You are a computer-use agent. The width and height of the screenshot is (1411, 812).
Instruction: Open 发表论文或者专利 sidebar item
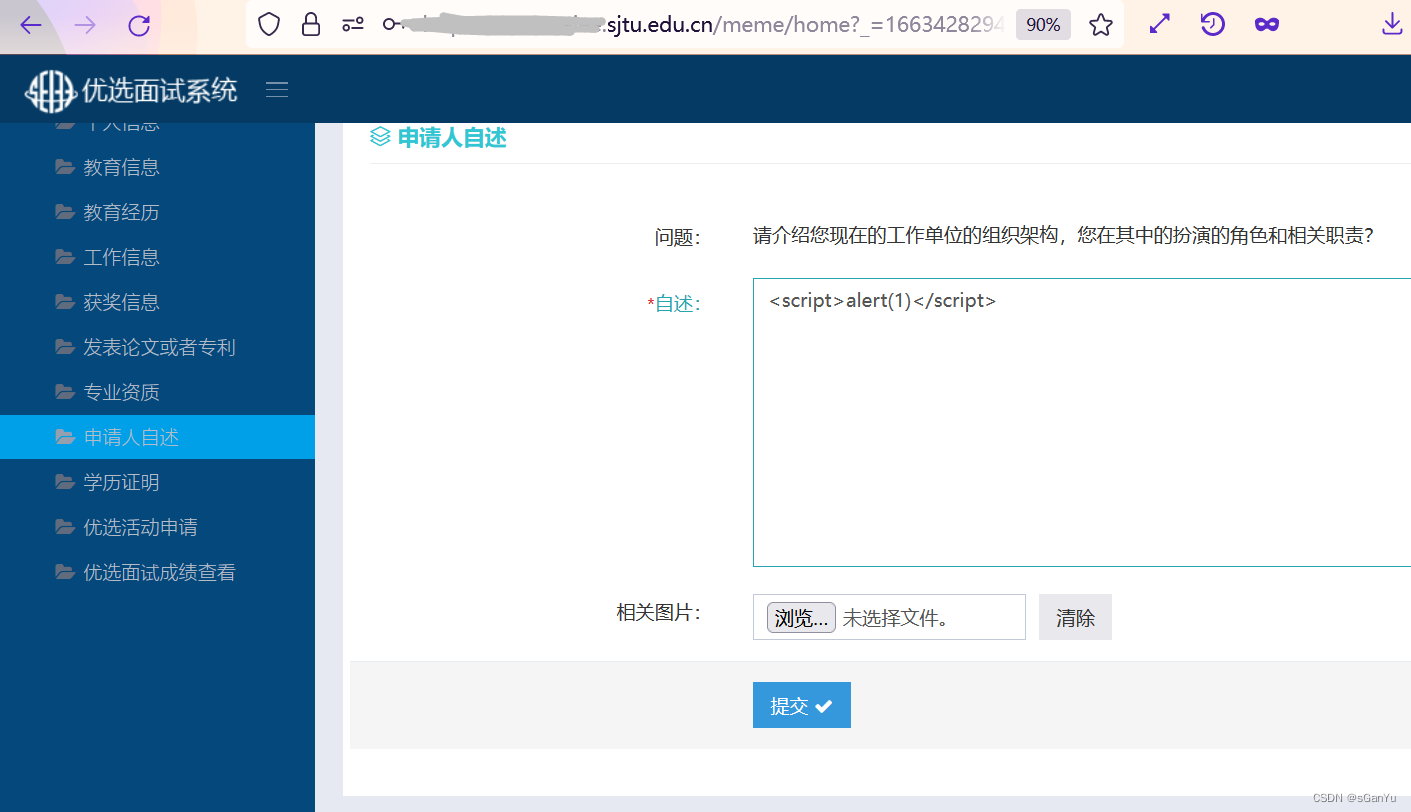pos(157,347)
